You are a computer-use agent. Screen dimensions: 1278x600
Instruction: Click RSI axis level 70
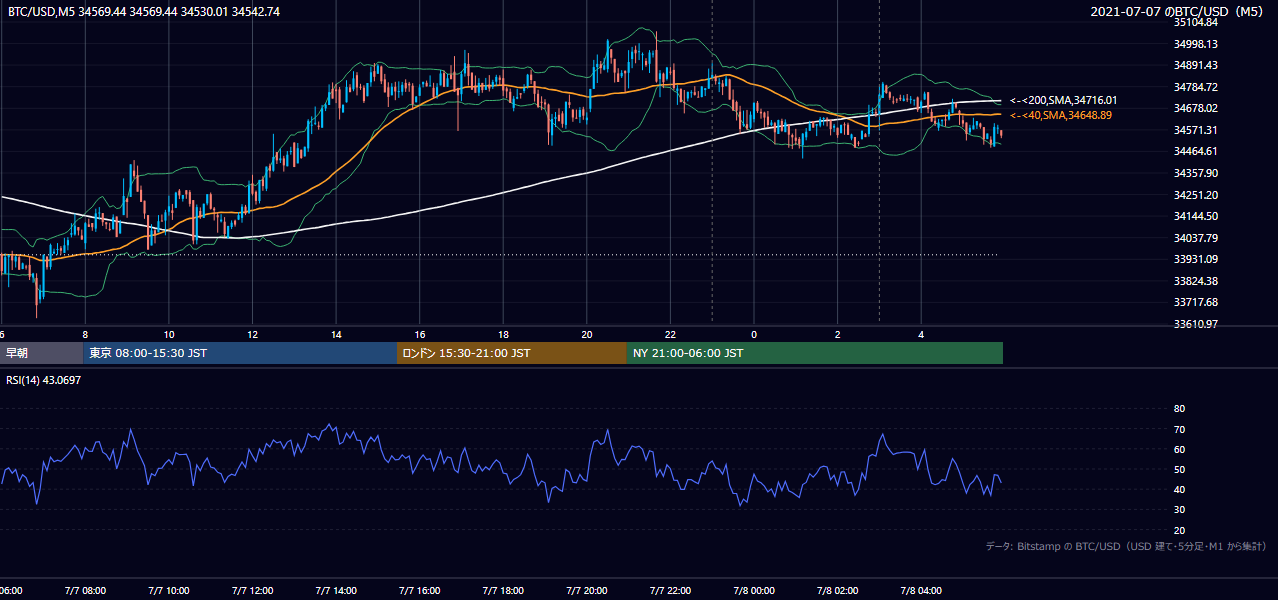click(1179, 429)
